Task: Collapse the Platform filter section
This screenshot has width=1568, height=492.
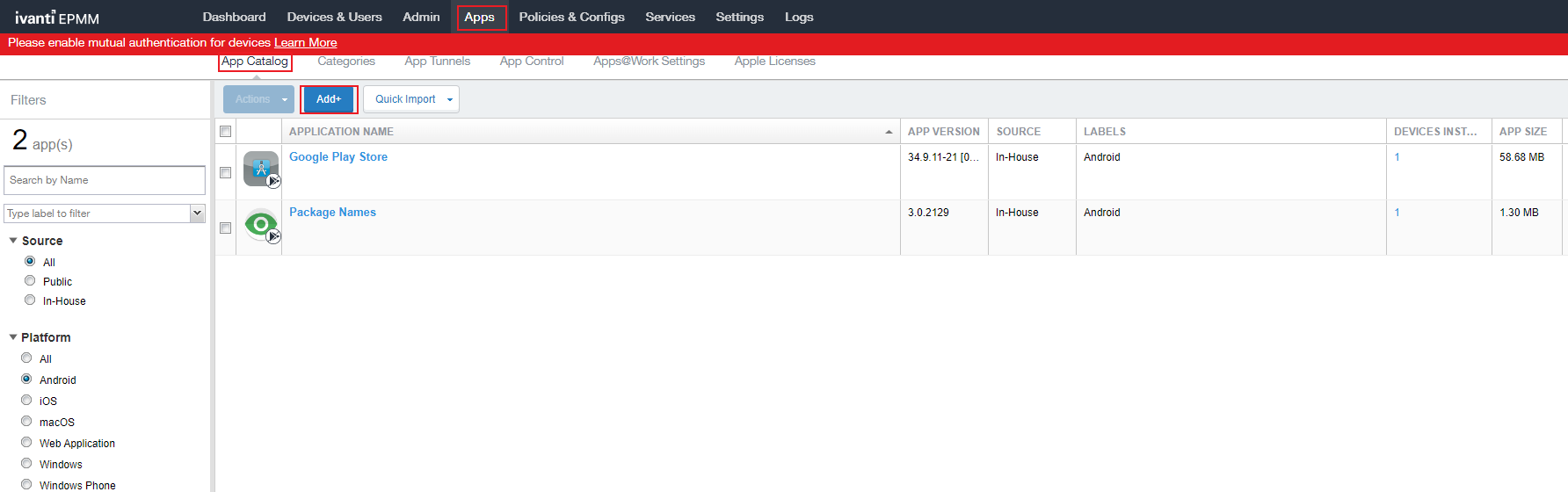Action: (x=13, y=337)
